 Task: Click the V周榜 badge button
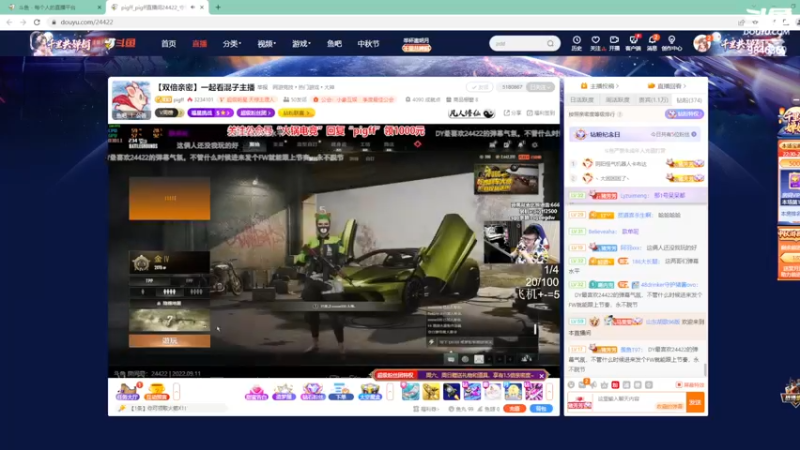pos(169,113)
